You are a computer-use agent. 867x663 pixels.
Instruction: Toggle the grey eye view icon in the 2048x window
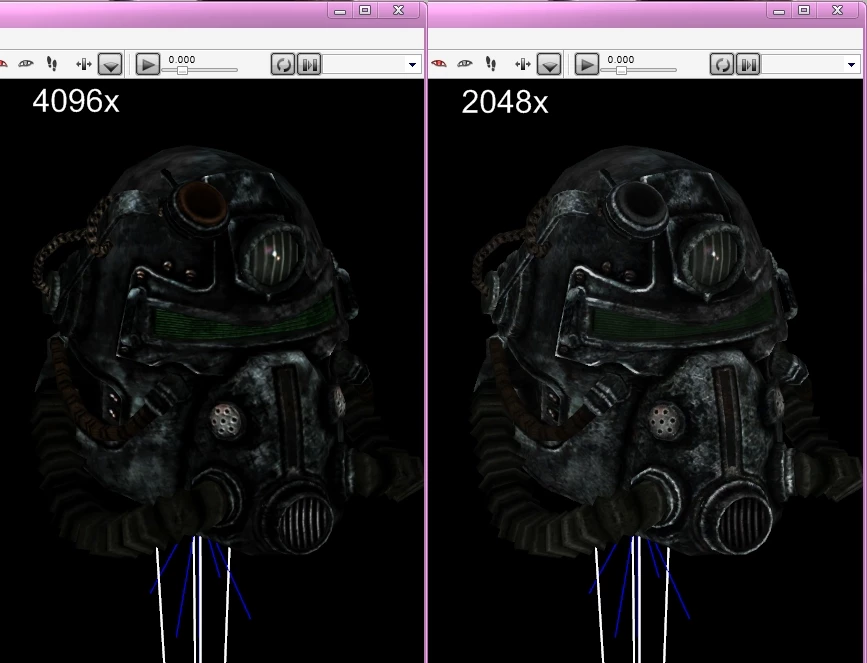click(x=464, y=64)
